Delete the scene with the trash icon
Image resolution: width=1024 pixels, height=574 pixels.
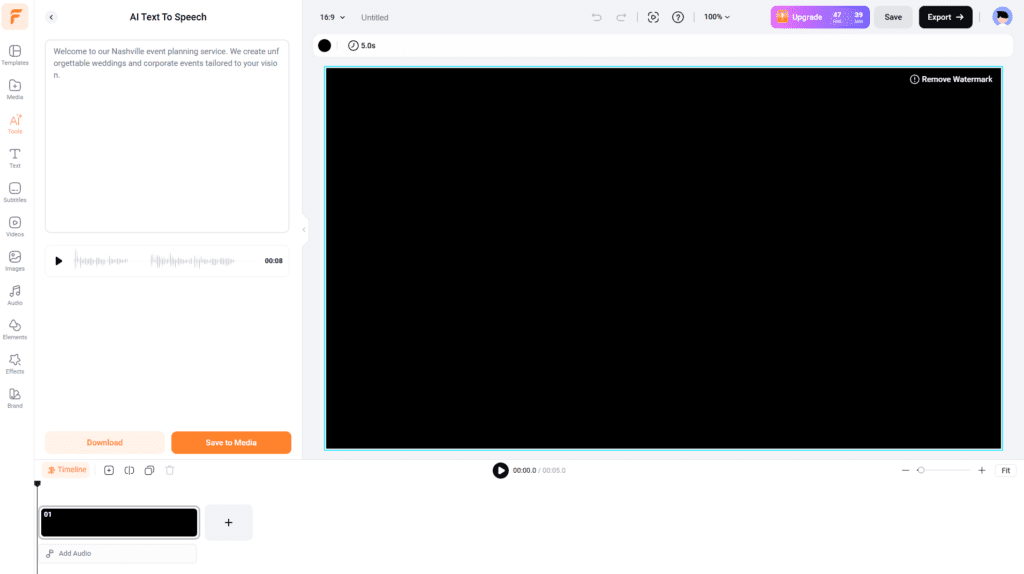(x=170, y=470)
